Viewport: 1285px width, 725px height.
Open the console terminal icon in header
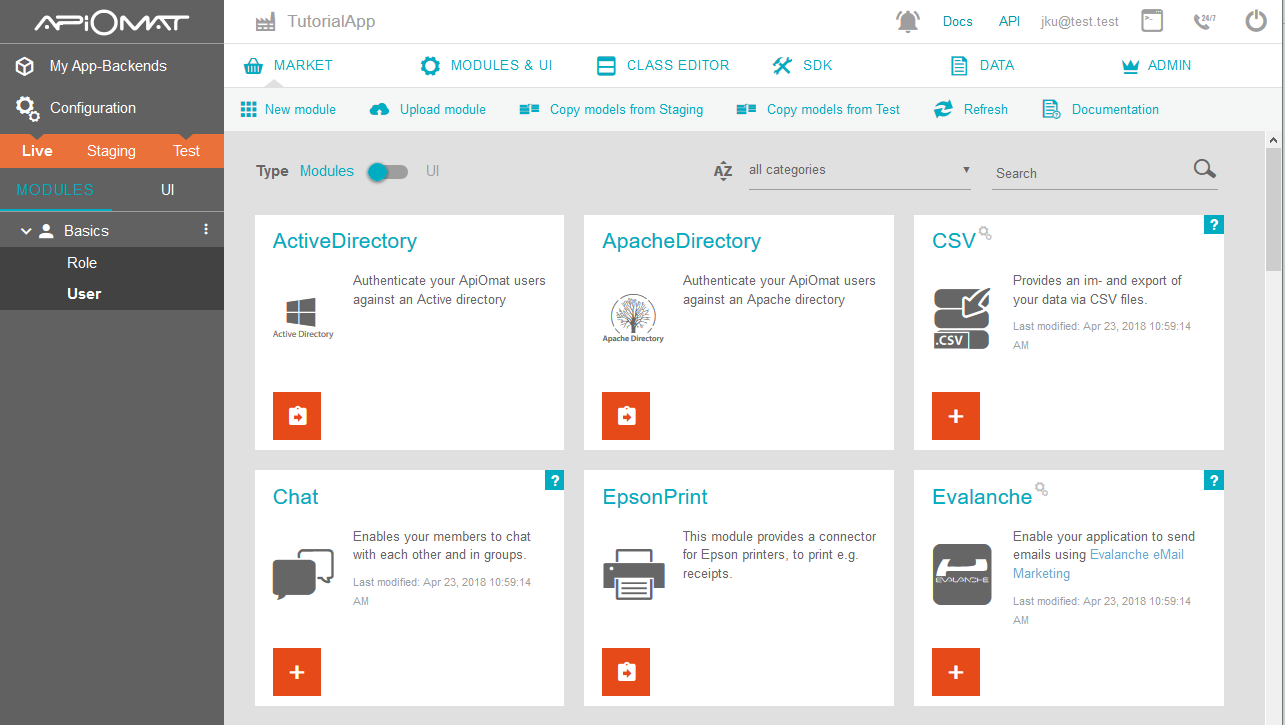pyautogui.click(x=1153, y=20)
